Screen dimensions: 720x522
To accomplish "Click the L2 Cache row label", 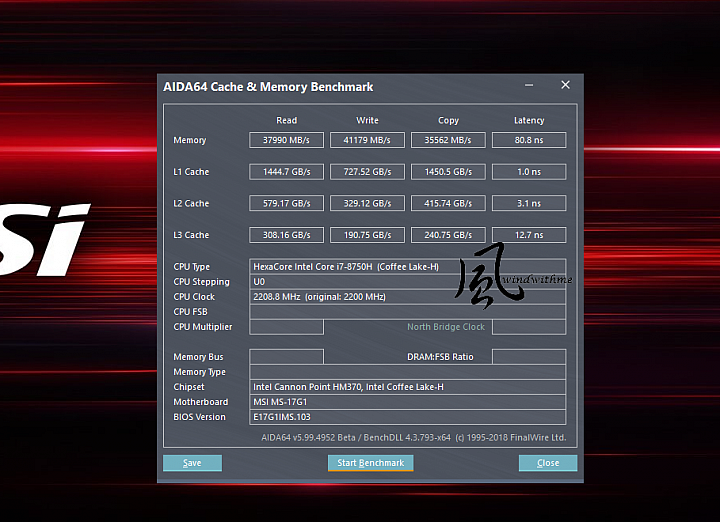I will point(191,203).
